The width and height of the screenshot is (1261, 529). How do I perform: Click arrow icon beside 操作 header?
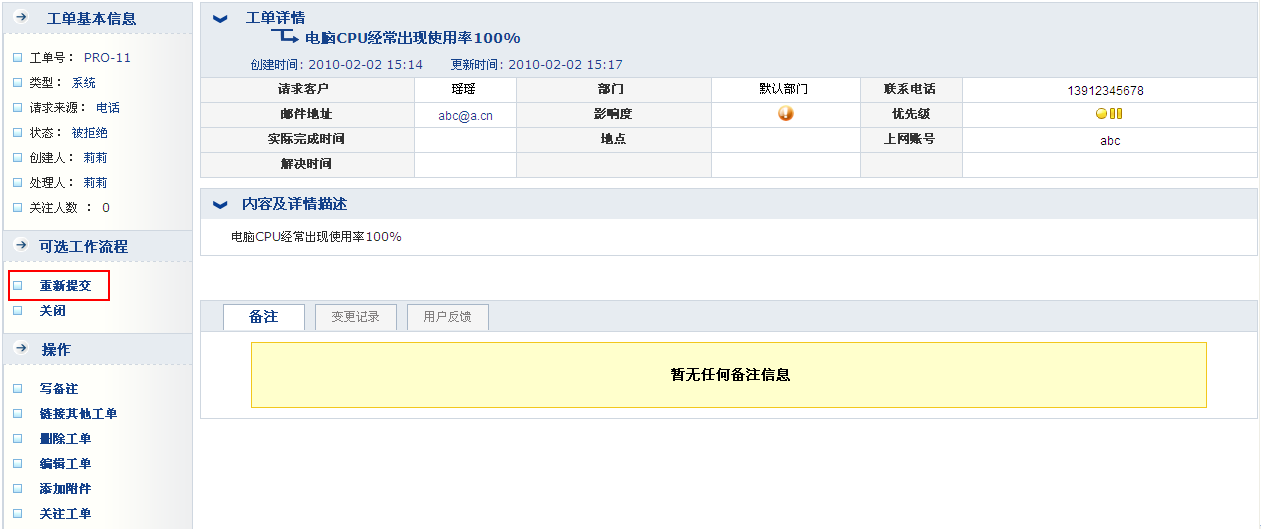(x=20, y=349)
